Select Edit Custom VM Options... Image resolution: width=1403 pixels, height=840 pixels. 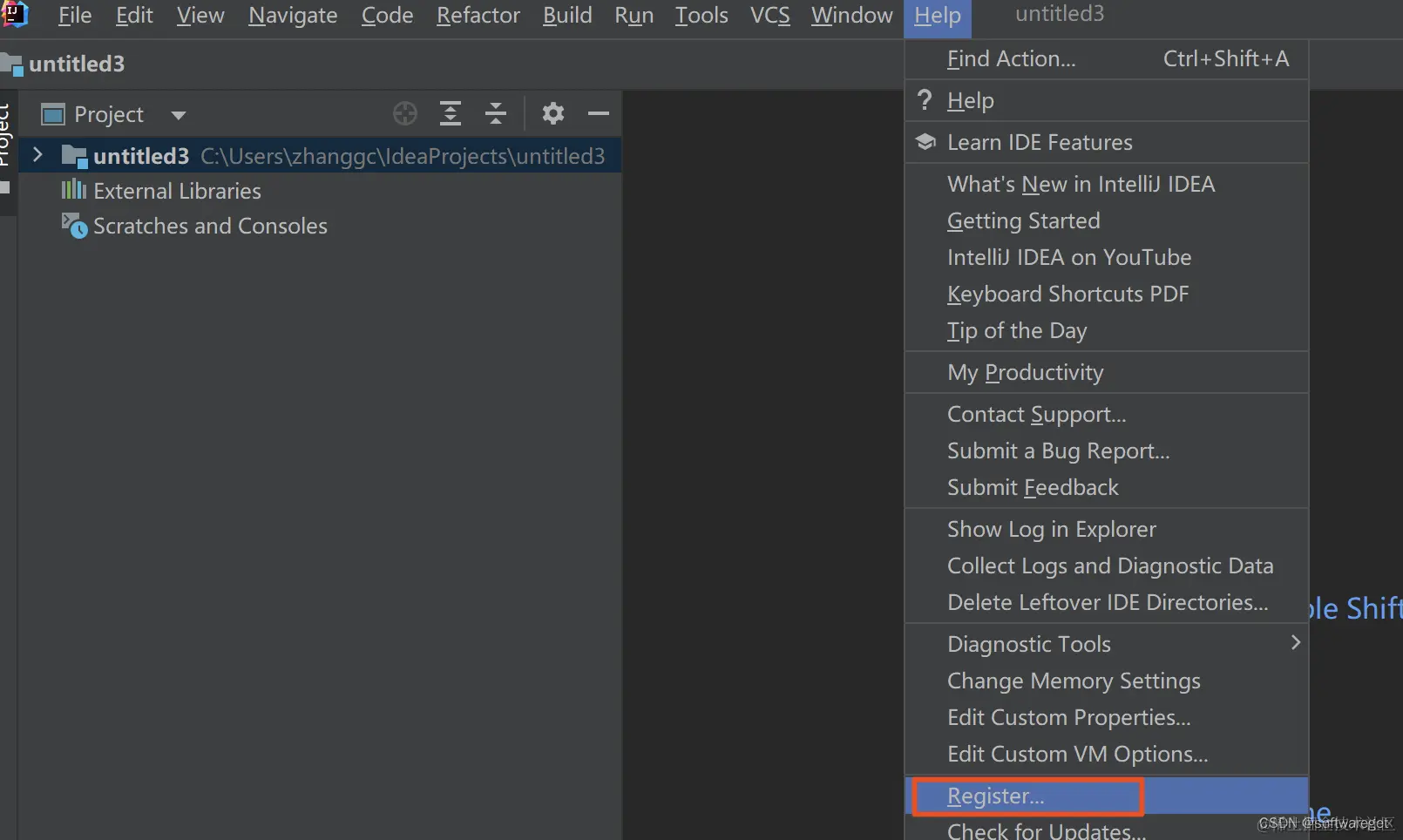1107,754
